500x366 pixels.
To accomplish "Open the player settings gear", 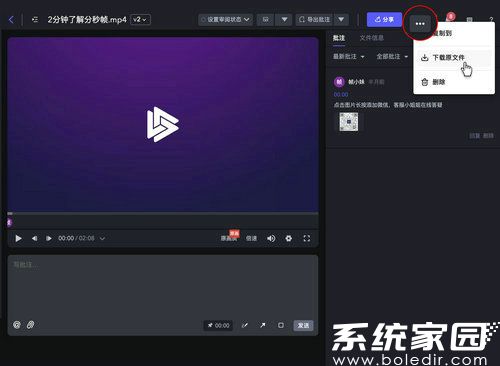I will (289, 238).
